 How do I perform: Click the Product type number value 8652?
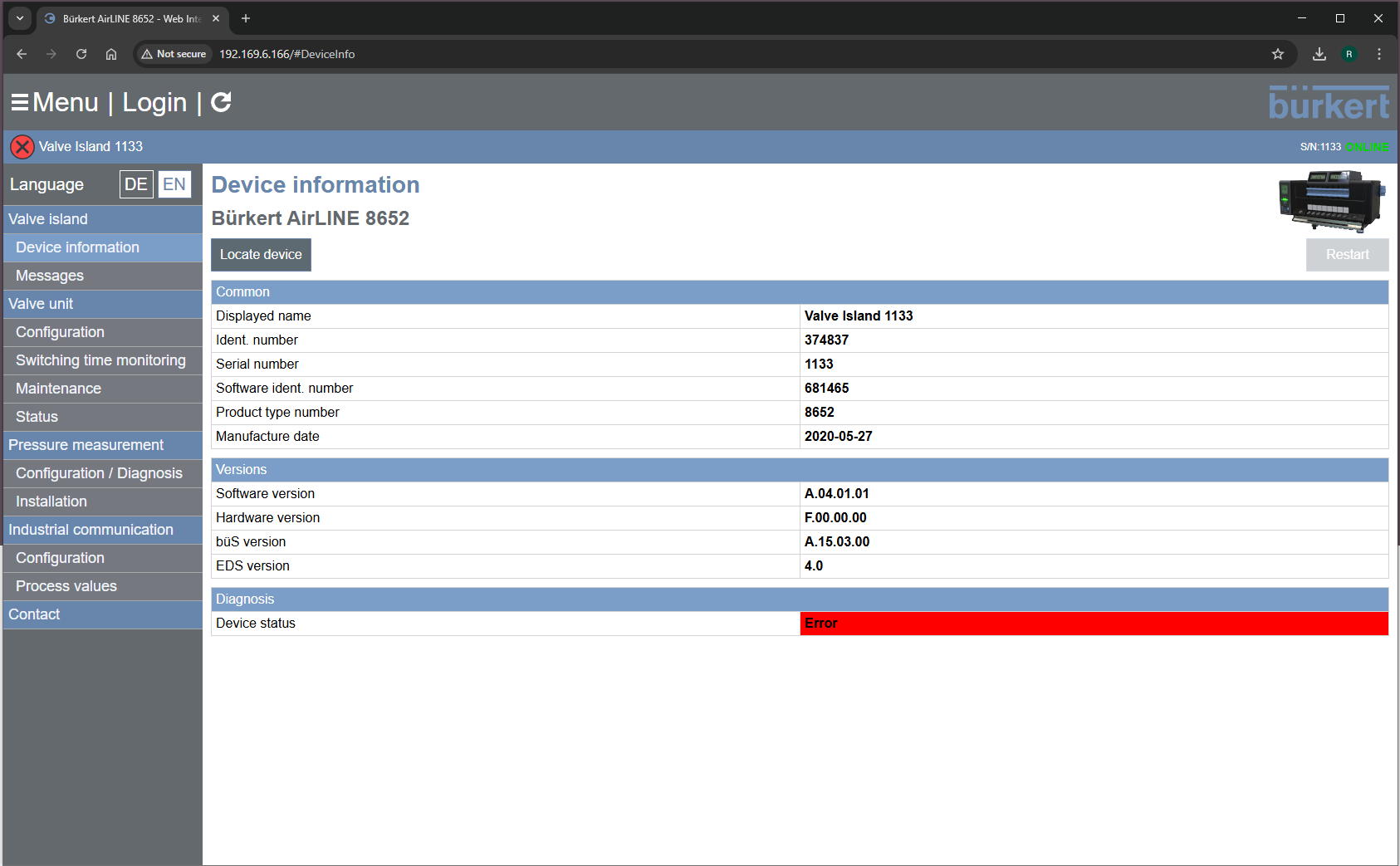(x=820, y=413)
